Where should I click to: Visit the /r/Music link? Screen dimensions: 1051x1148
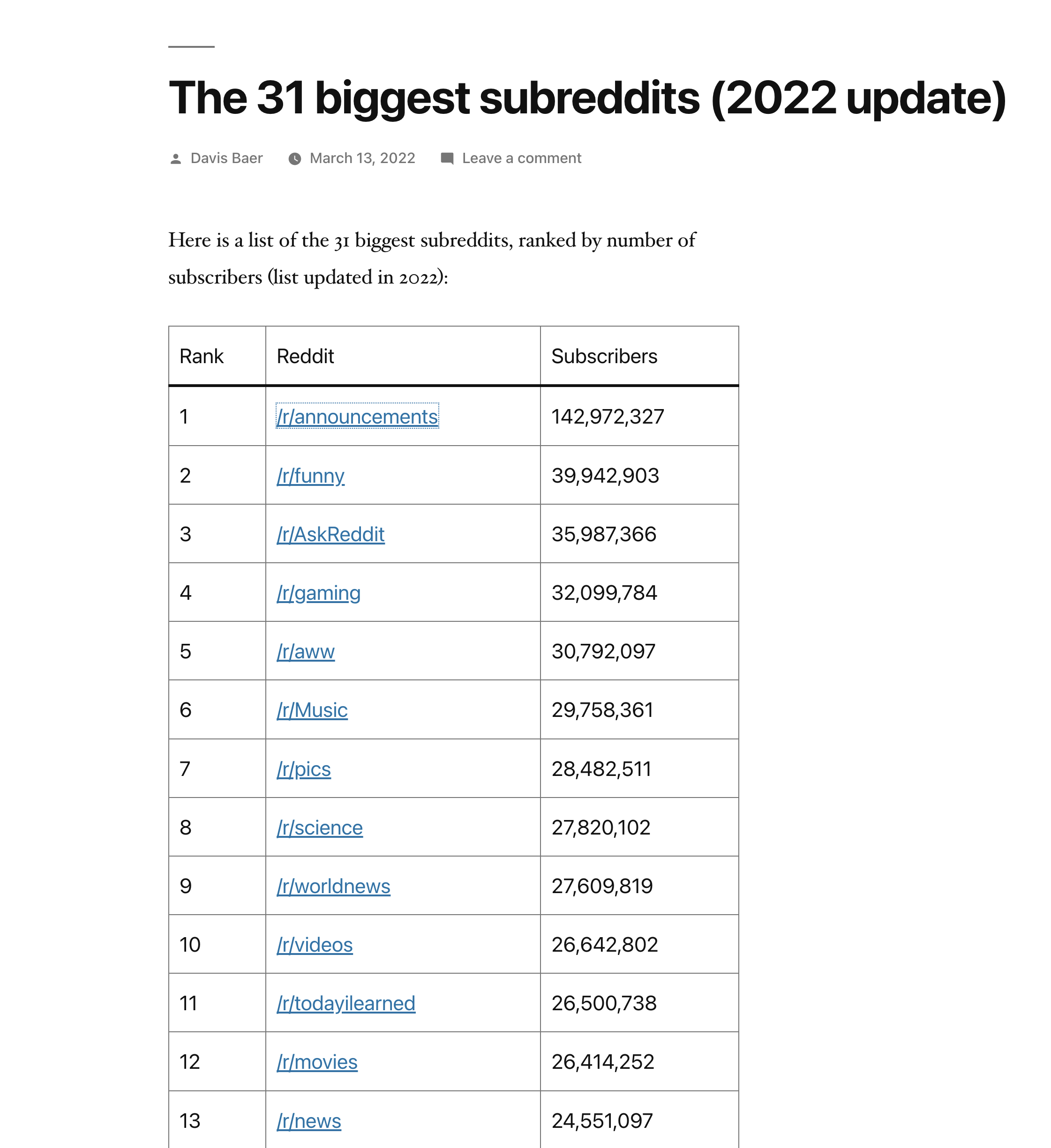click(x=312, y=710)
